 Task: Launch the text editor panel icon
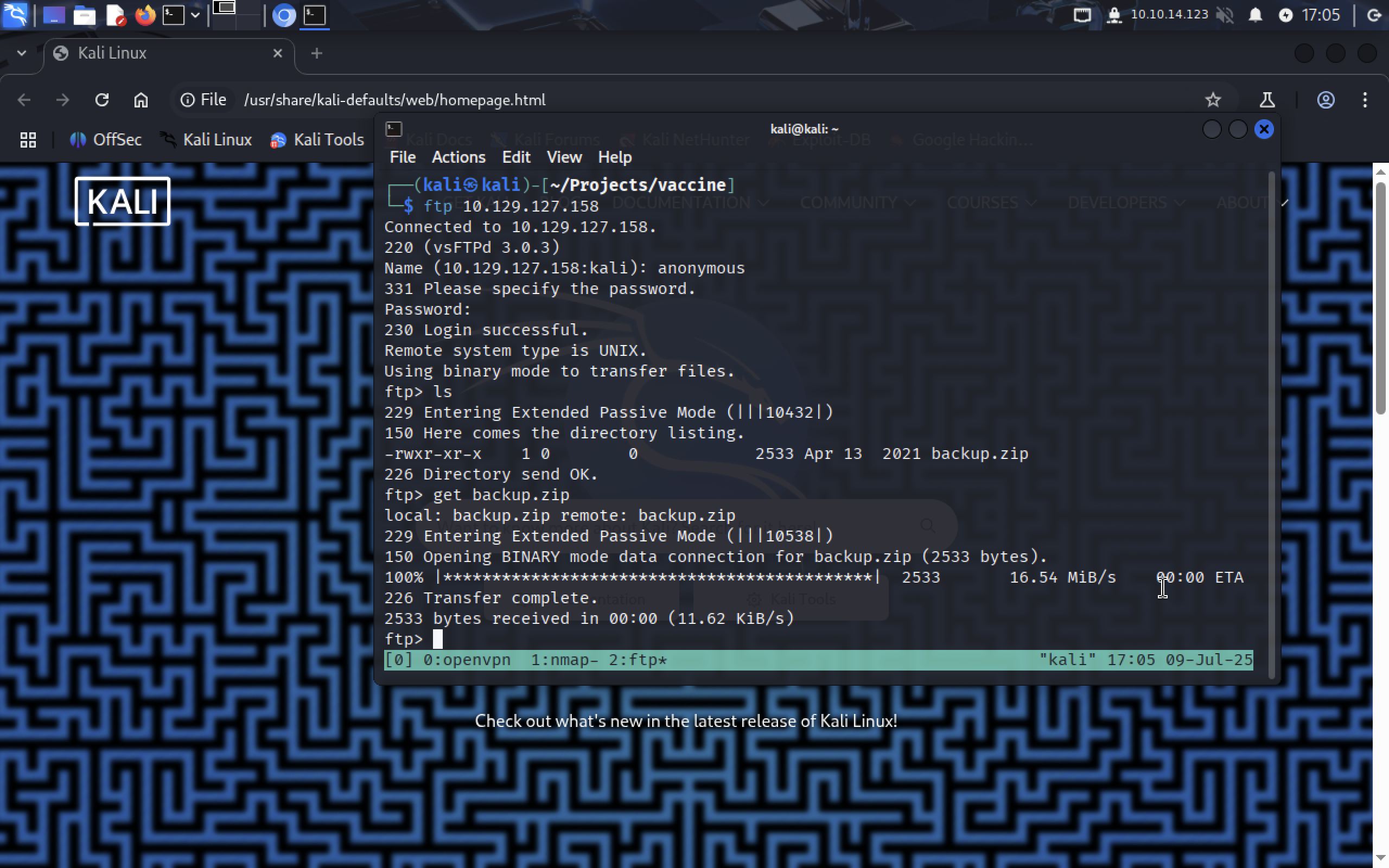point(115,15)
